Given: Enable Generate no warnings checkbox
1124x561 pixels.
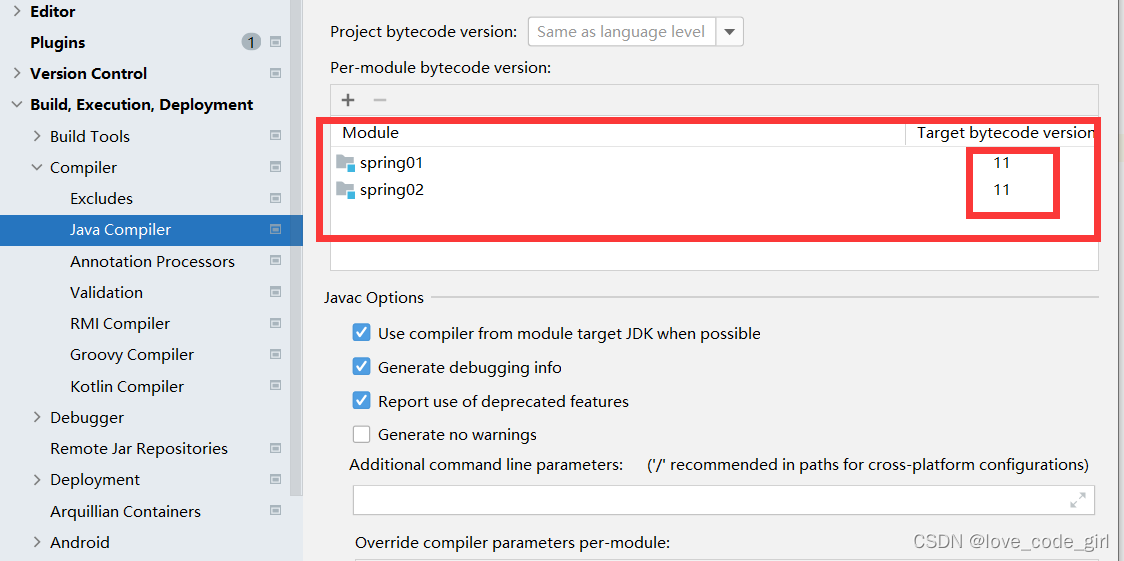Looking at the screenshot, I should (362, 435).
